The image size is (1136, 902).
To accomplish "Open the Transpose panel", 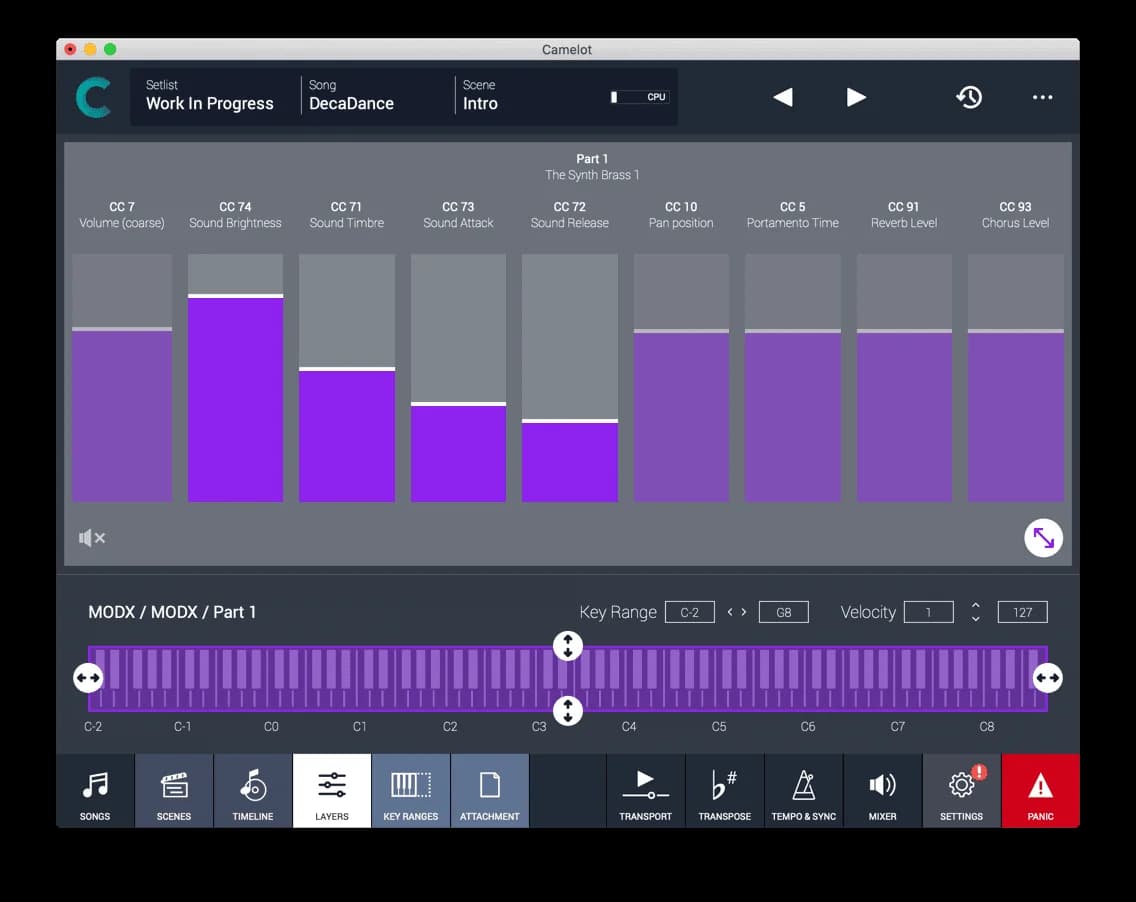I will click(724, 790).
